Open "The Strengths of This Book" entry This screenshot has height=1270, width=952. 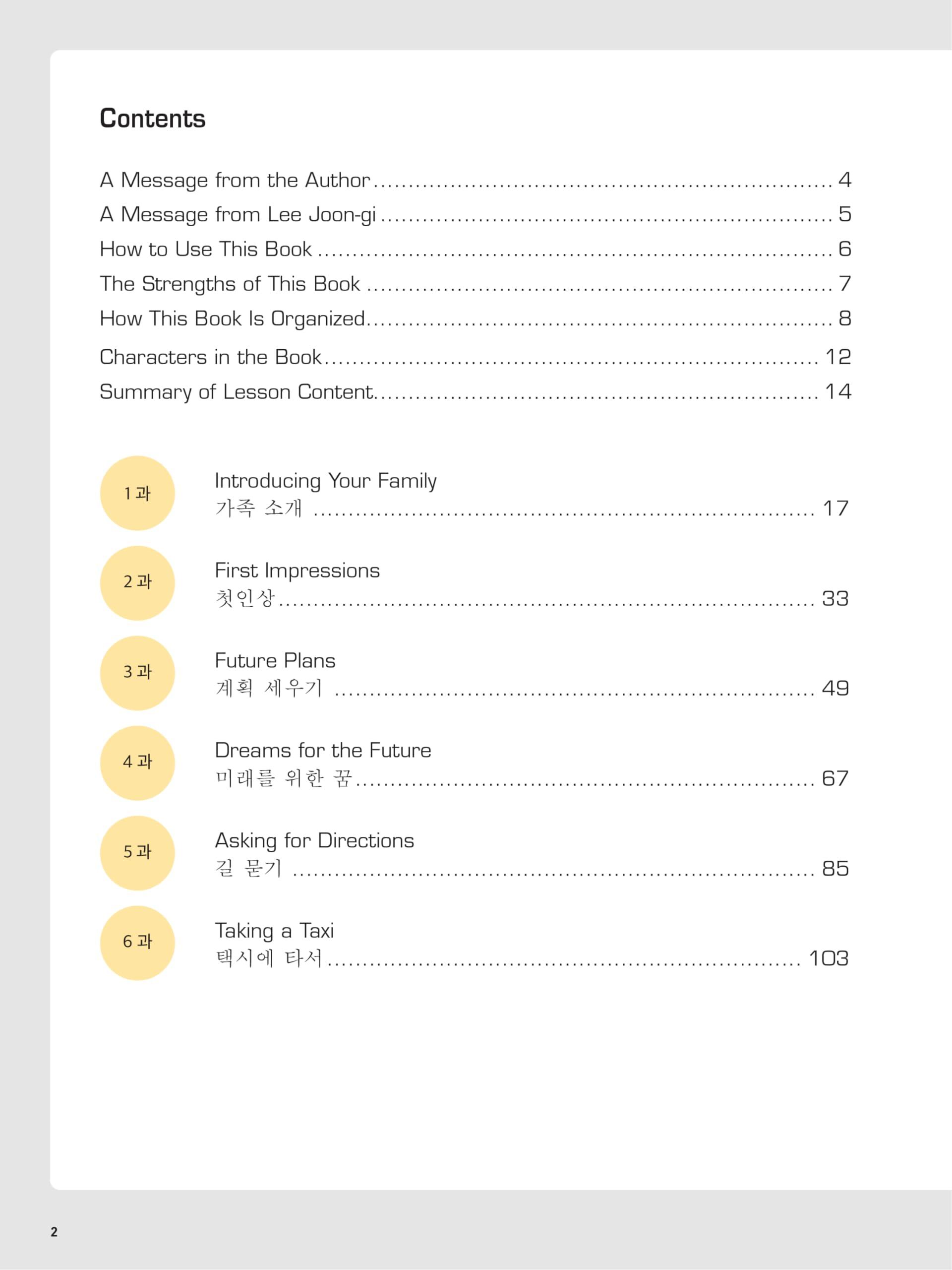230,284
